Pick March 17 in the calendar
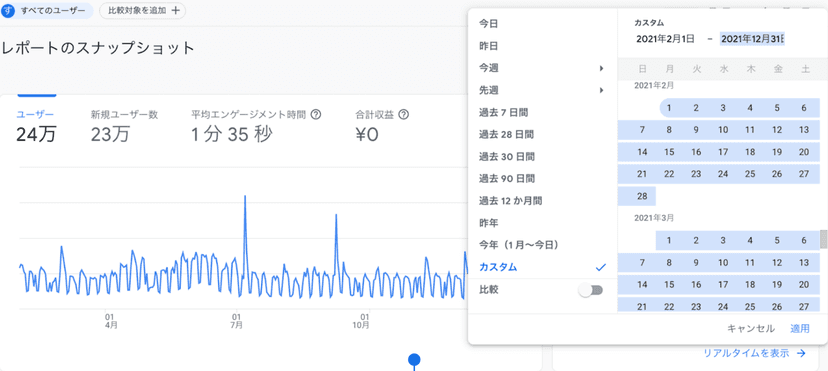This screenshot has width=828, height=371. [723, 285]
